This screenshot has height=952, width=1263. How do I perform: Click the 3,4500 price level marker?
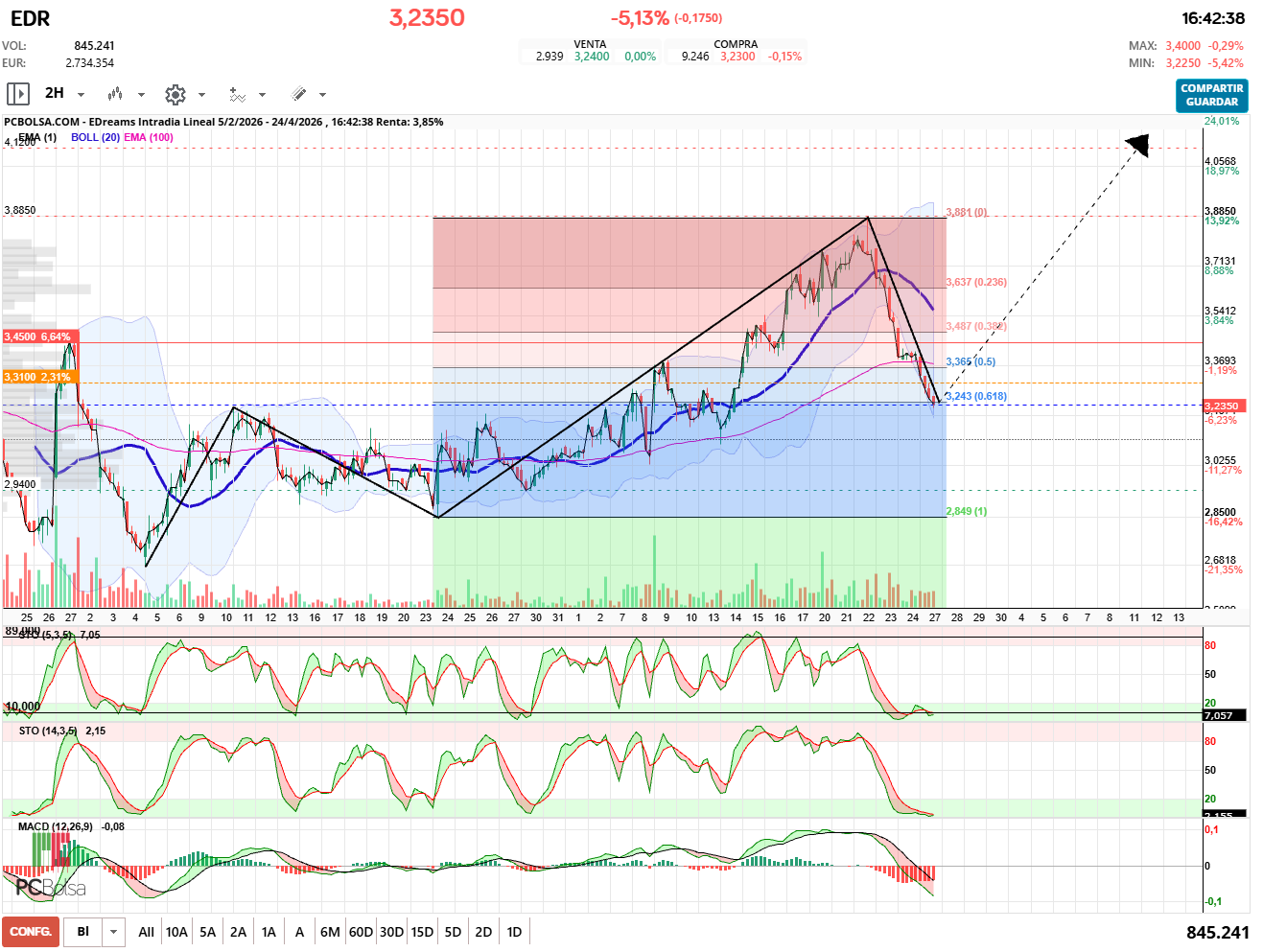(x=37, y=337)
